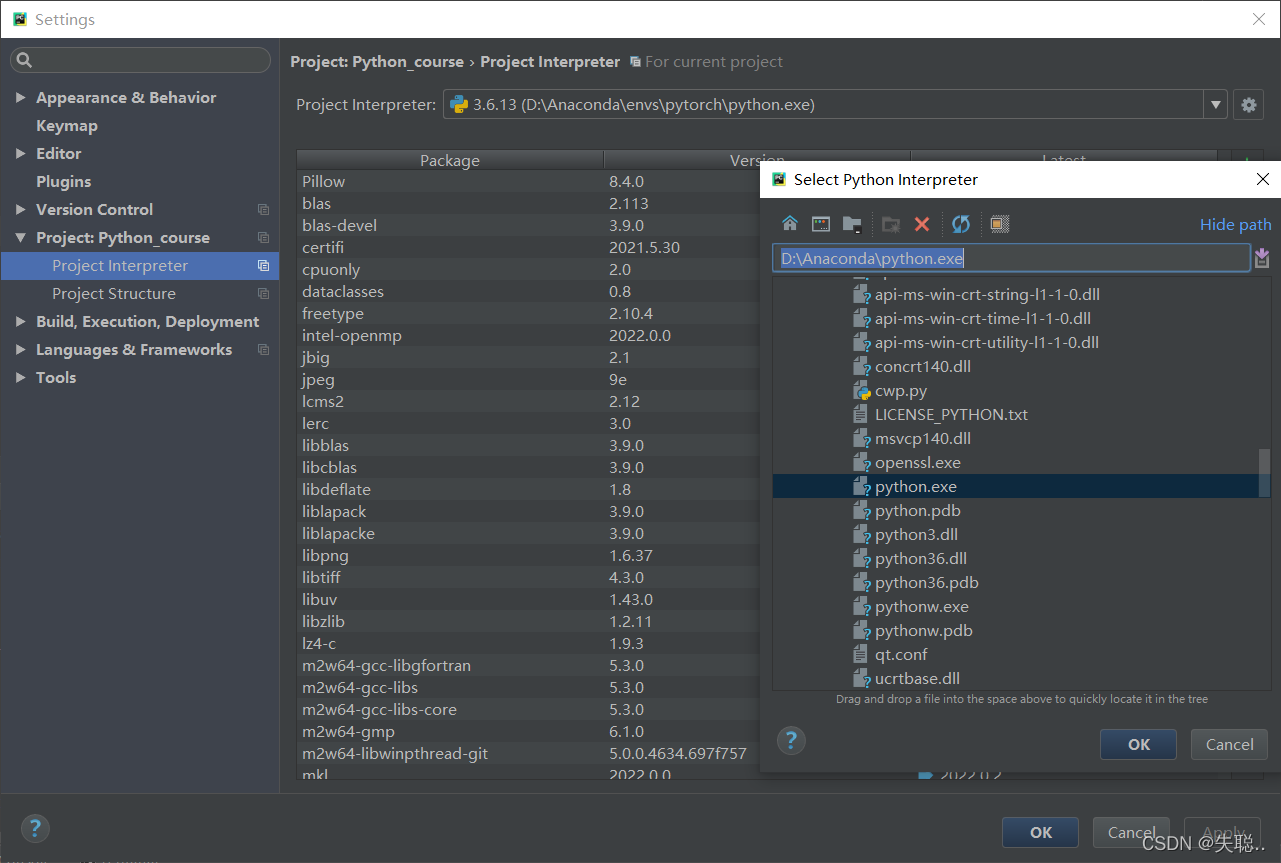Expand the Tools settings section
Viewport: 1281px width, 863px height.
(x=21, y=377)
